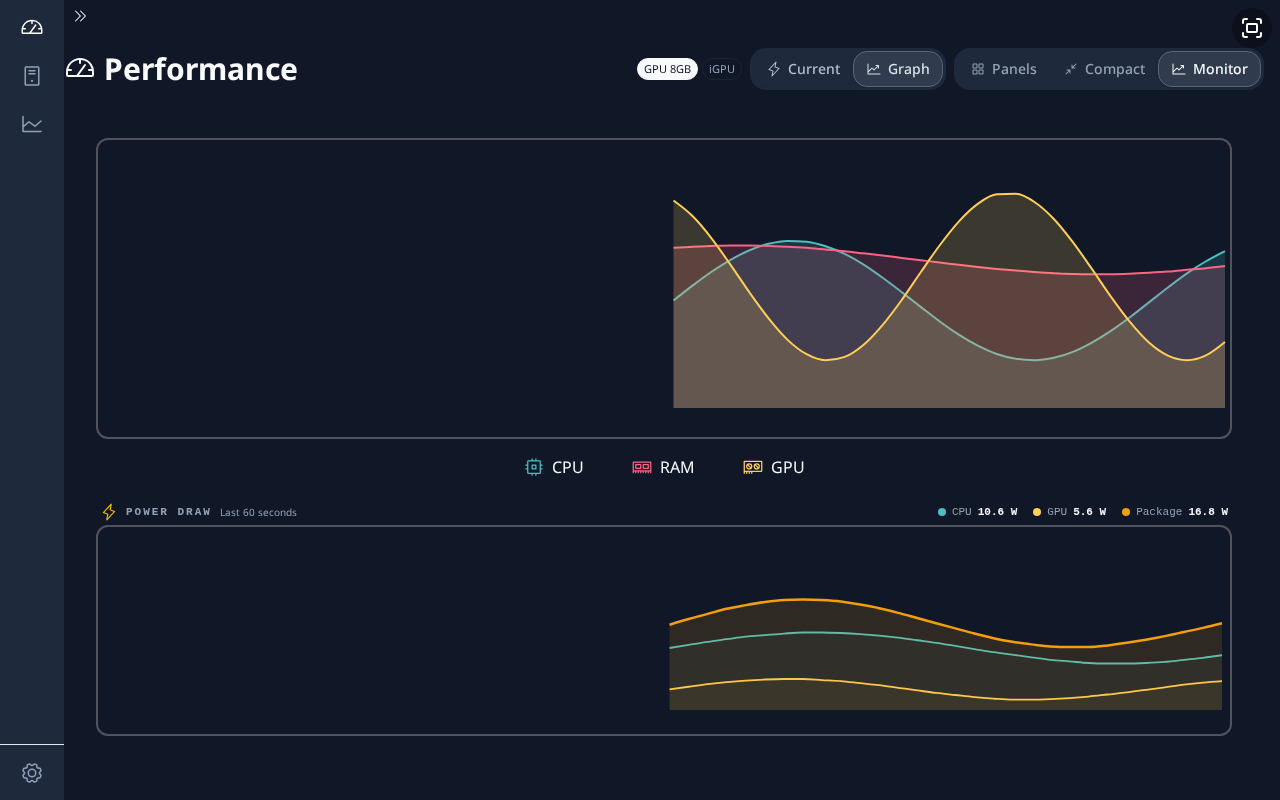Switch to Graph view
The image size is (1280, 800).
[x=898, y=69]
